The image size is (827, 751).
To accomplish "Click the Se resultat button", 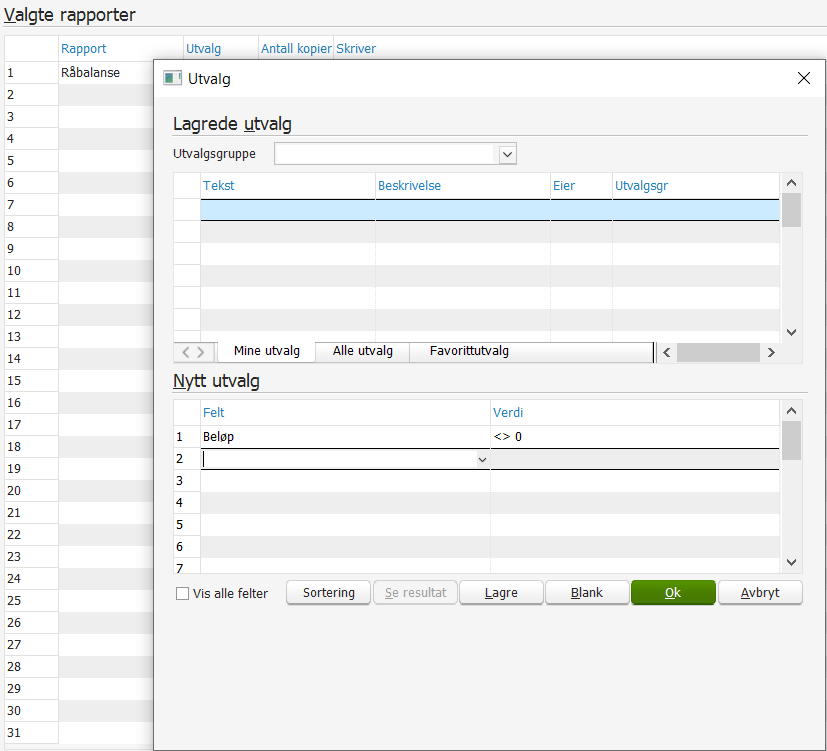I will click(415, 593).
